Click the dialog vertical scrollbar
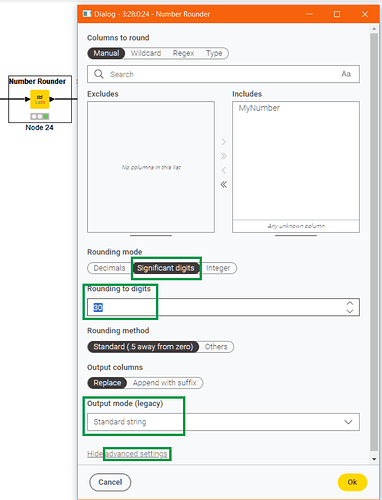Viewport: 382px width, 500px height. coord(374,242)
